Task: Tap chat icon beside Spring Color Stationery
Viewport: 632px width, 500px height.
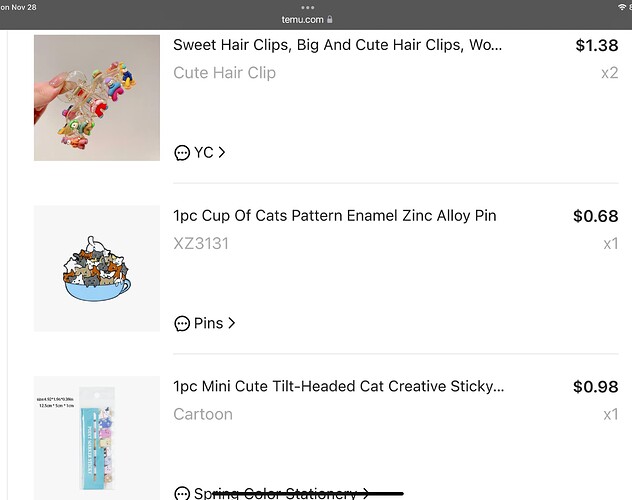Action: pos(182,494)
